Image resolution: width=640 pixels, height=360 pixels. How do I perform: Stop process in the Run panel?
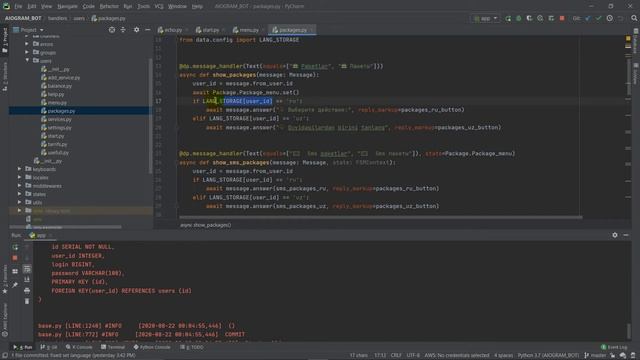(15, 258)
